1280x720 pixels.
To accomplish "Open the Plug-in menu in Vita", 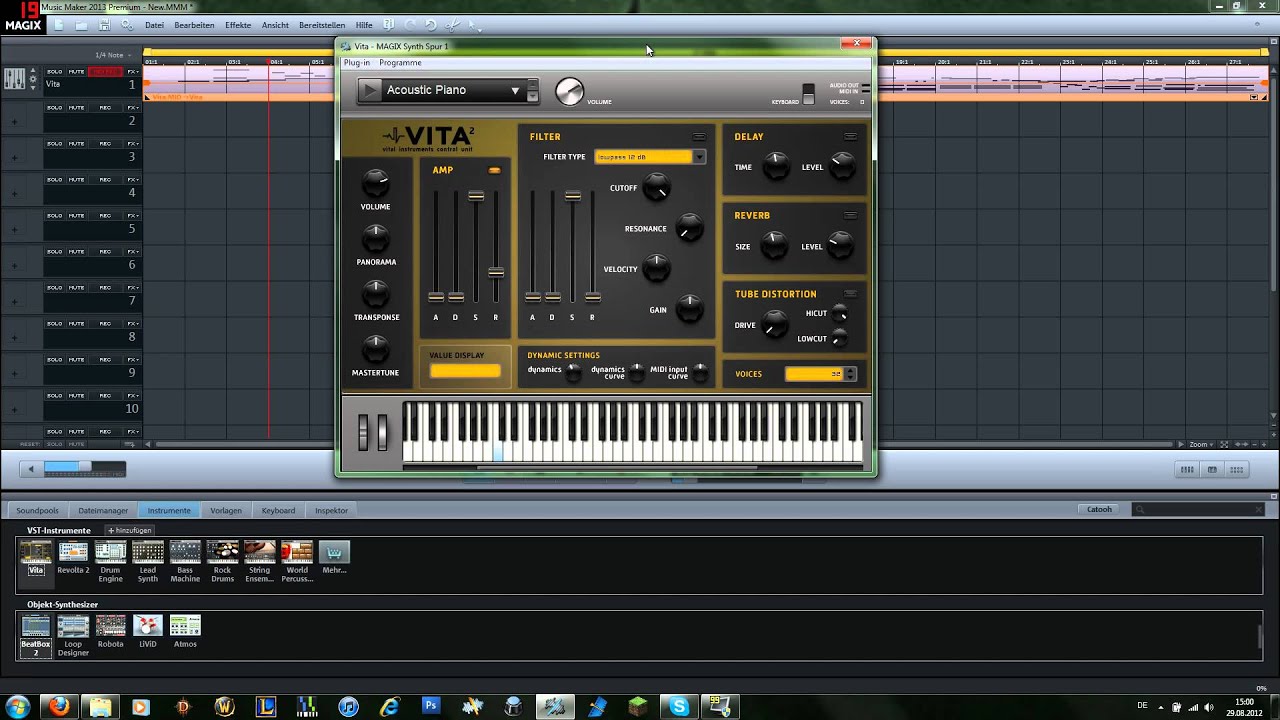I will (356, 63).
